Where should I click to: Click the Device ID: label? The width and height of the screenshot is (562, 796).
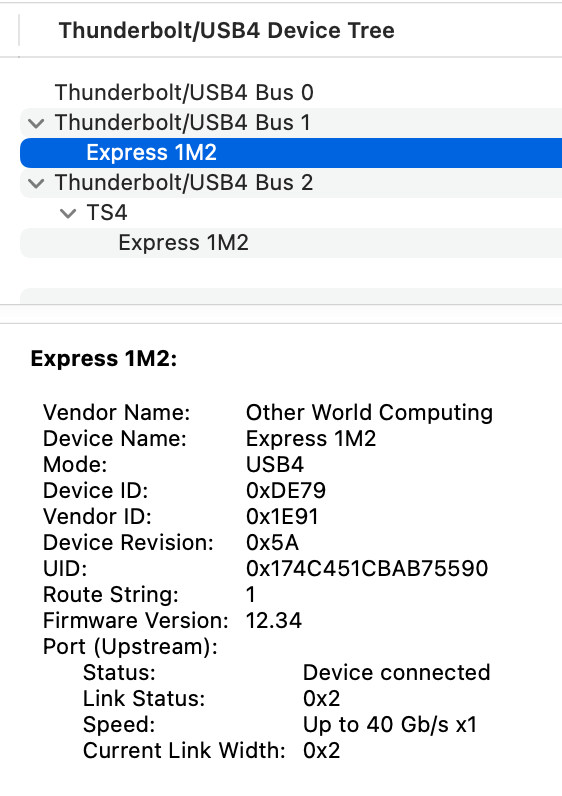[x=95, y=491]
